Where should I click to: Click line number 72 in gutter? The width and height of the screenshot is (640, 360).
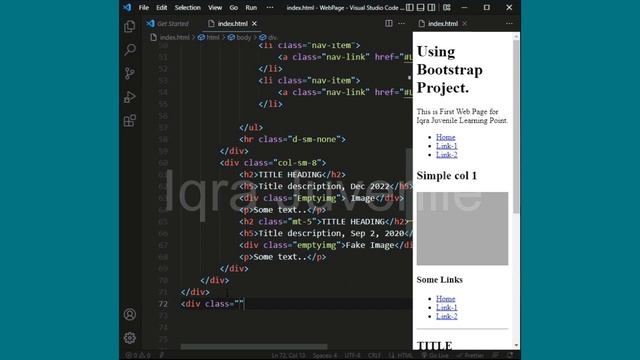tap(163, 304)
